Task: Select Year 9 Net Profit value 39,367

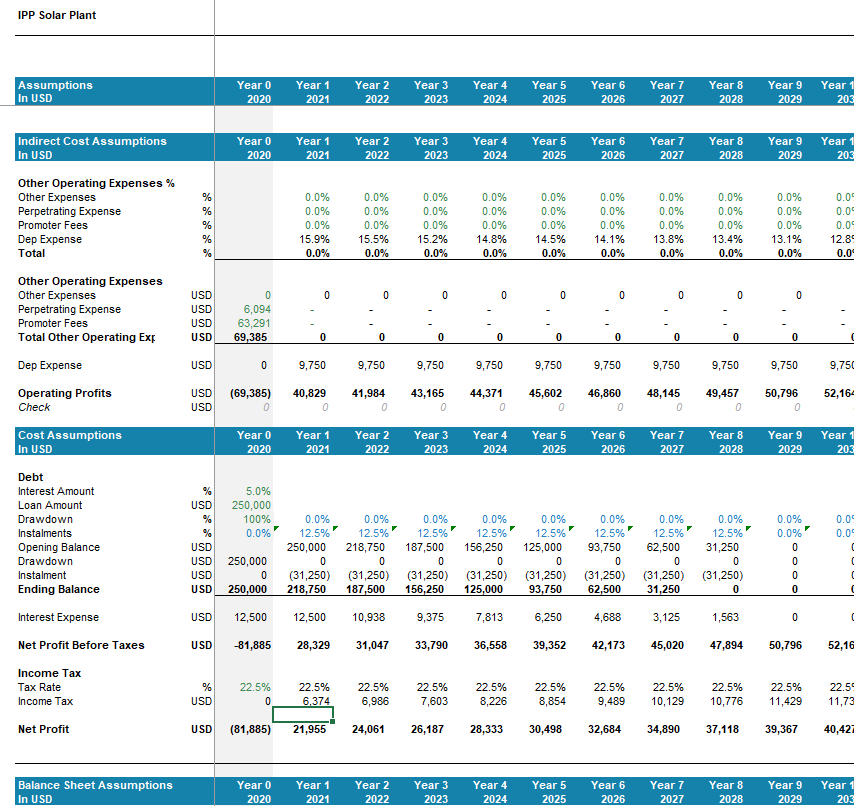Action: point(782,730)
